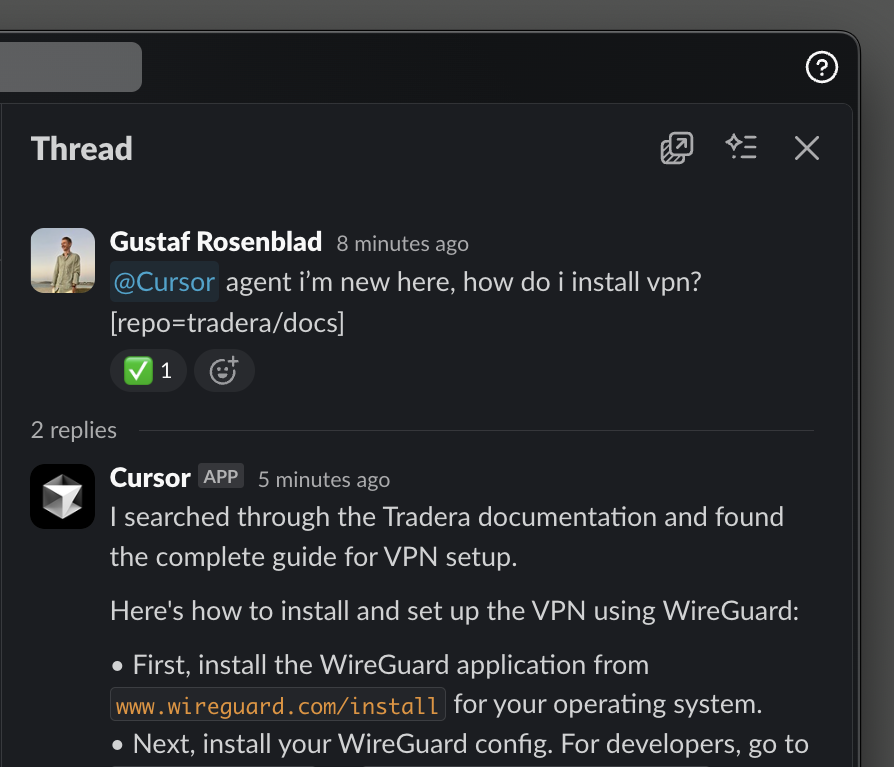
Task: Click the '2 replies' label
Action: pos(74,430)
